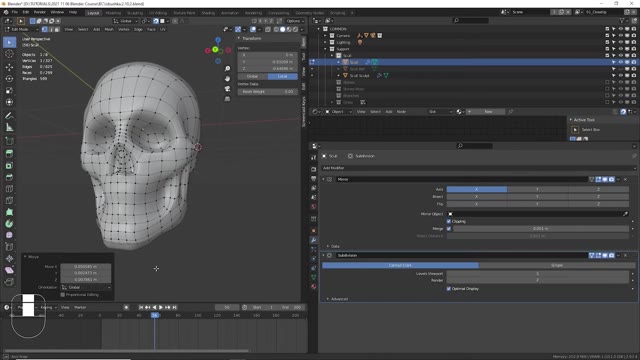Click the zoom magnifier viewport icon
This screenshot has height=360, width=640.
227,69
